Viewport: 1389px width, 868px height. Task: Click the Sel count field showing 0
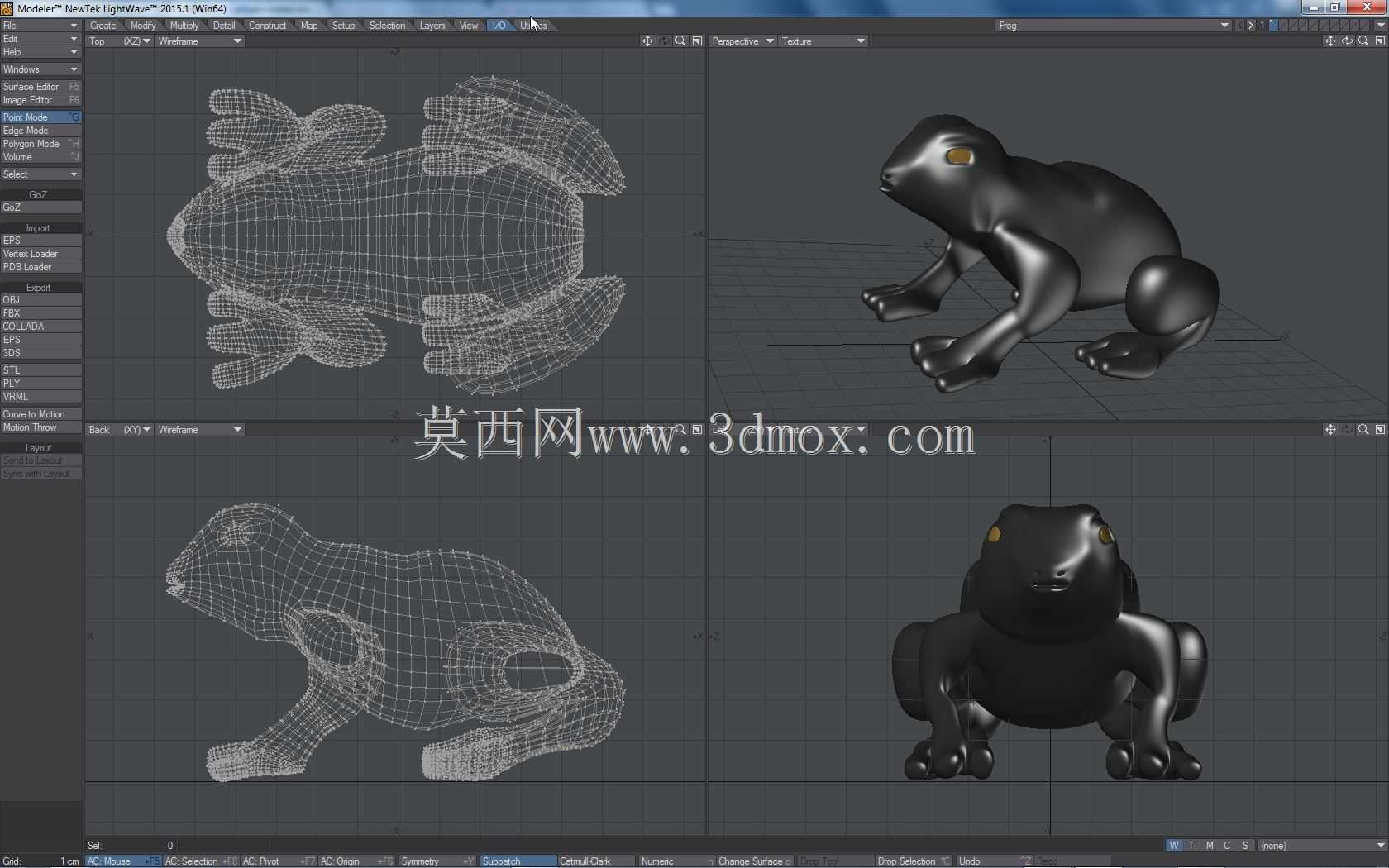tap(131, 846)
